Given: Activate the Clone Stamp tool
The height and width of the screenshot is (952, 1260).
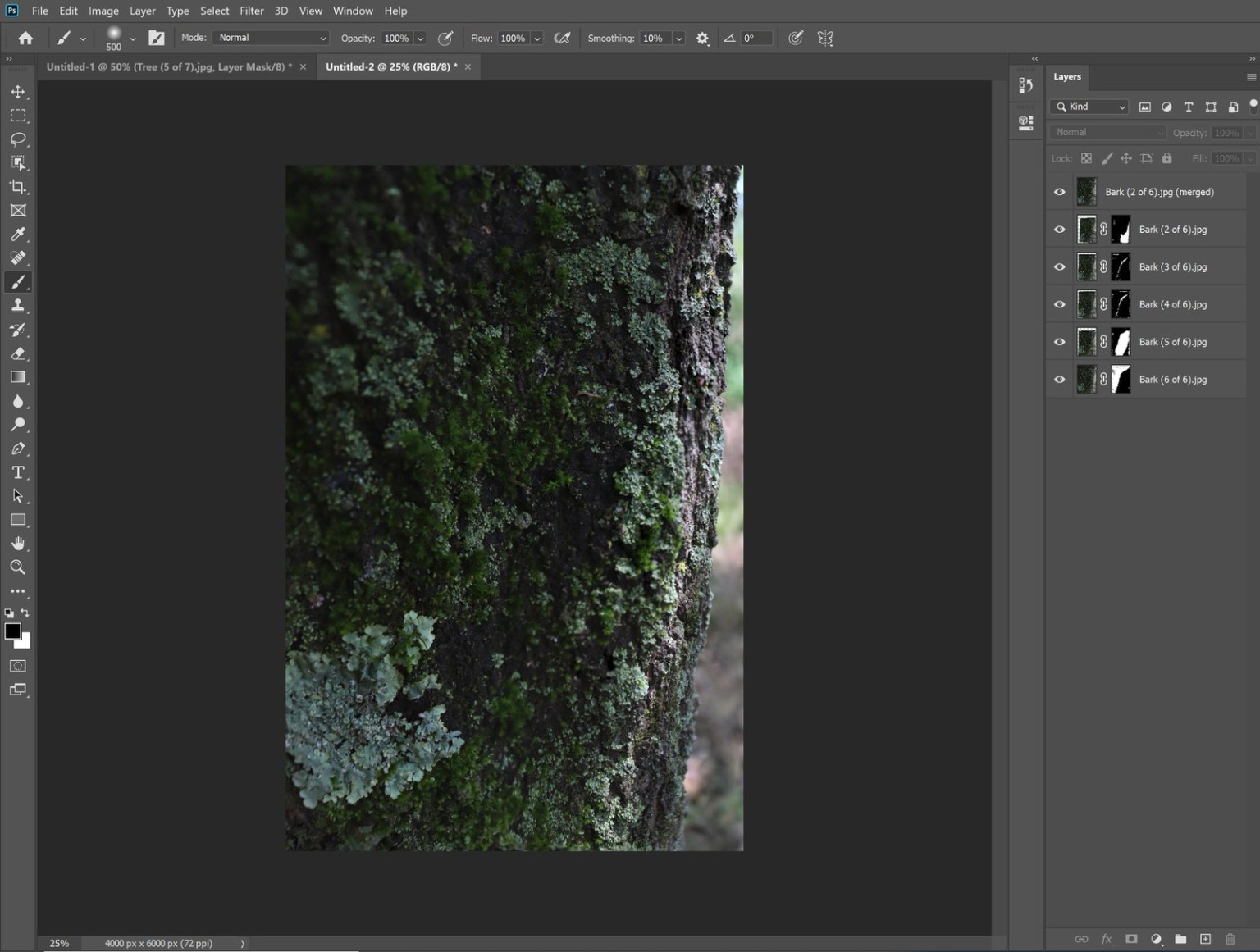Looking at the screenshot, I should point(18,305).
